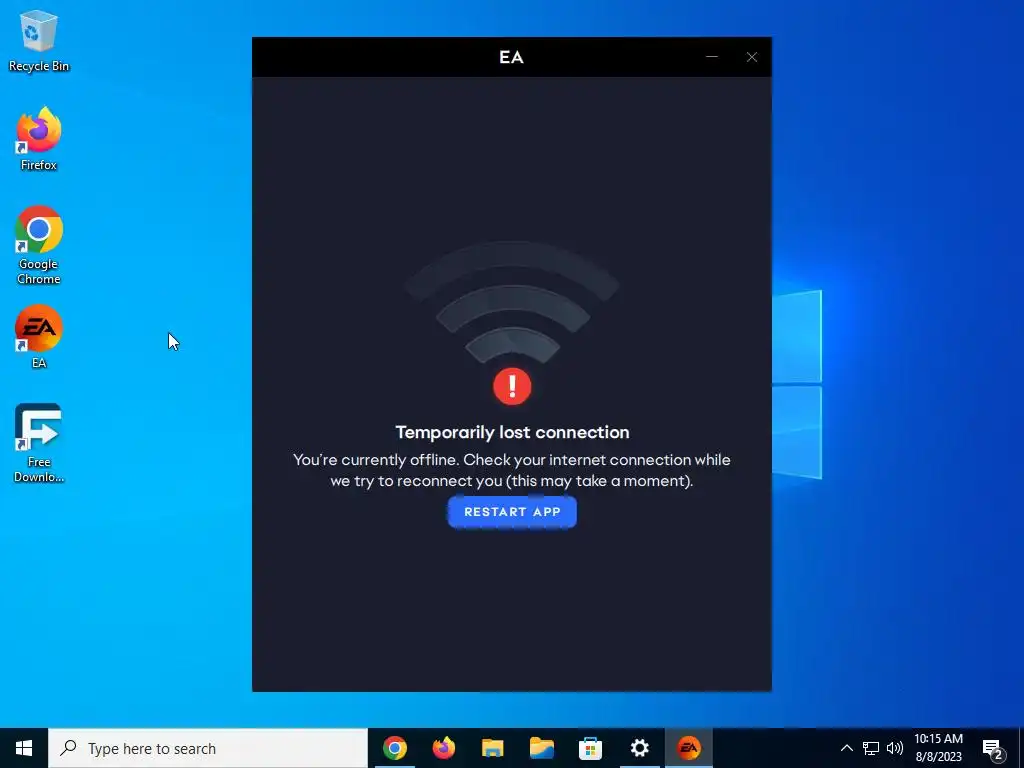This screenshot has width=1024, height=768.
Task: Select the Firefox desktop shortcut
Action: click(x=39, y=139)
